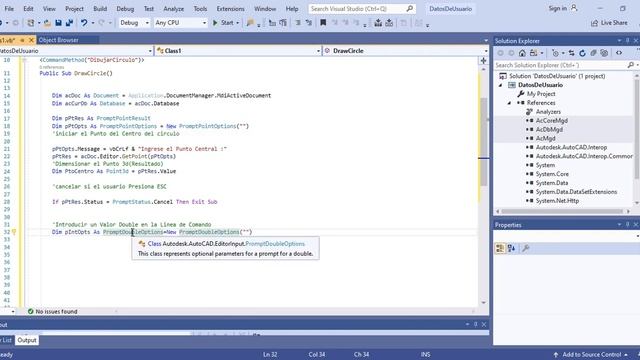
Task: Select the System.Data reference
Action: pyautogui.click(x=552, y=183)
